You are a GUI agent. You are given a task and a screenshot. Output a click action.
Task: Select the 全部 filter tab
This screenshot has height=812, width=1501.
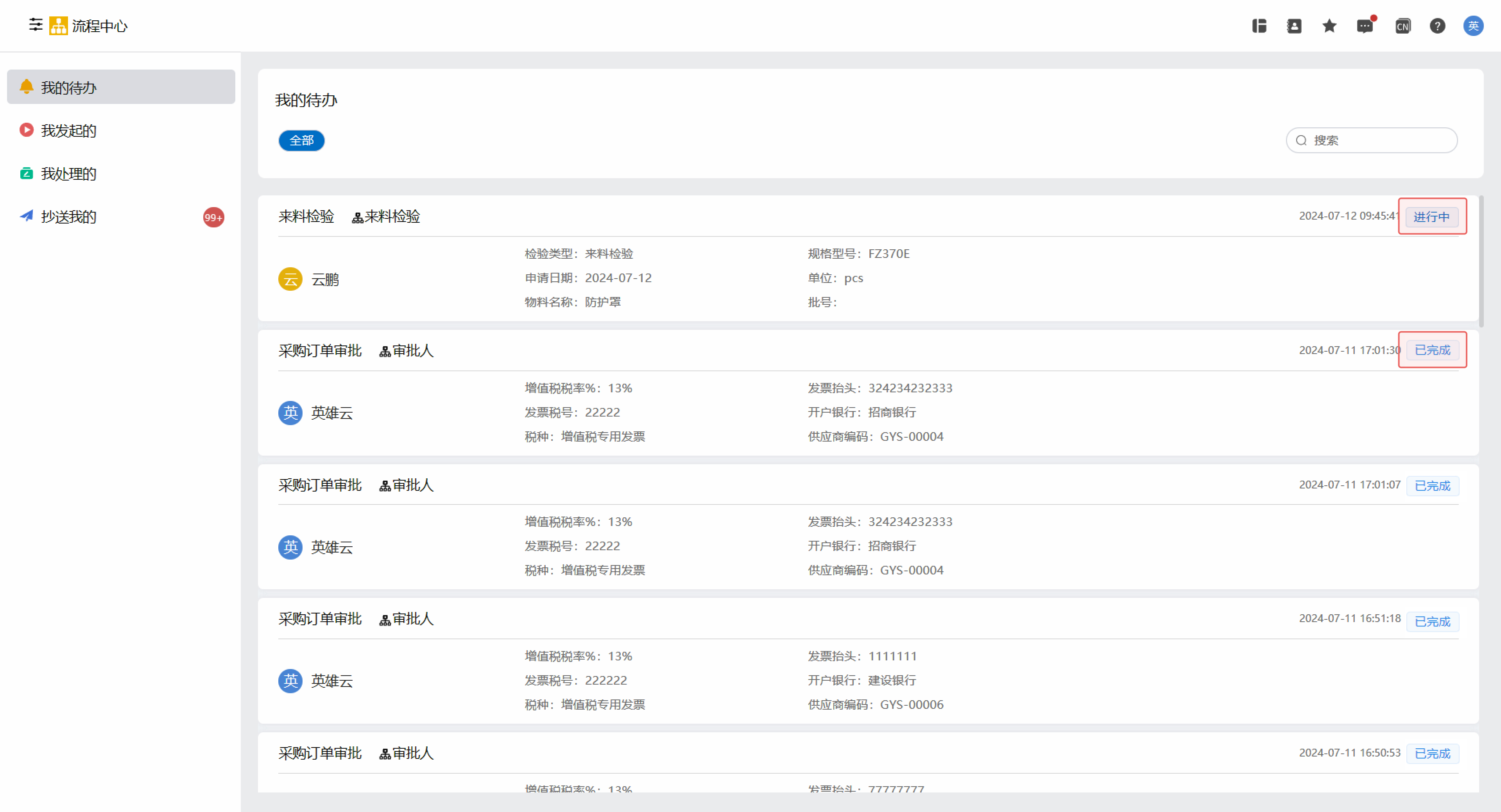[x=301, y=140]
